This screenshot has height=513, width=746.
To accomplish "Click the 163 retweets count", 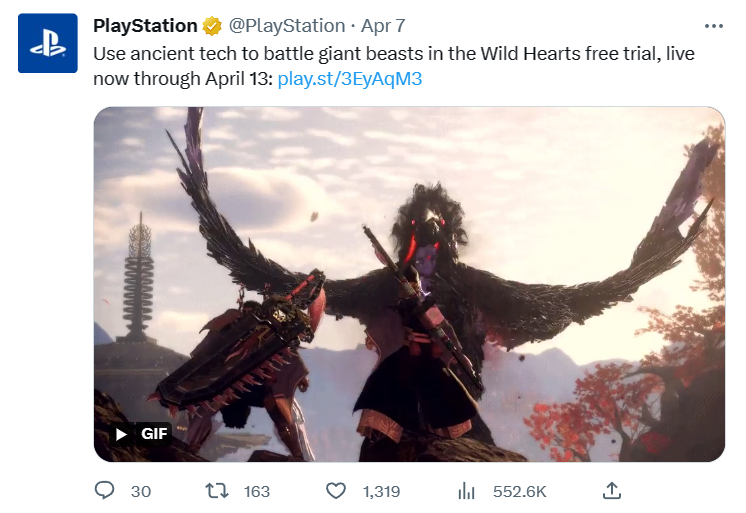I will [x=257, y=491].
